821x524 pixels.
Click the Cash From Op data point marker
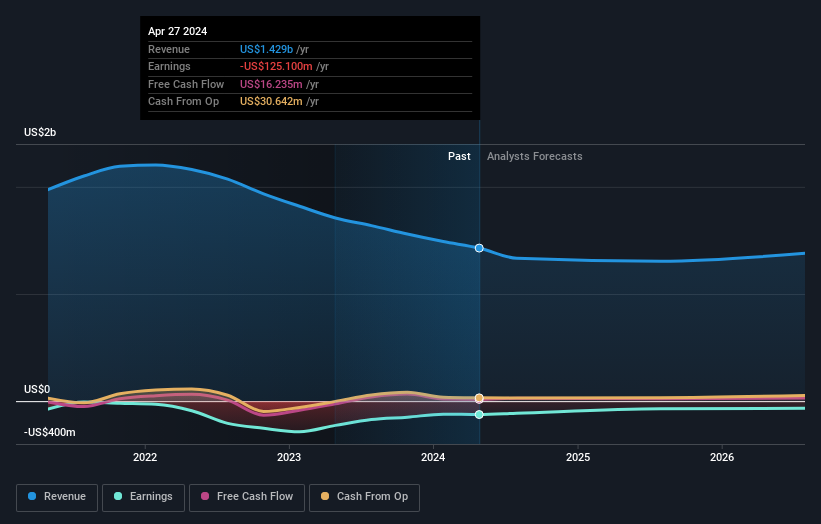(479, 398)
